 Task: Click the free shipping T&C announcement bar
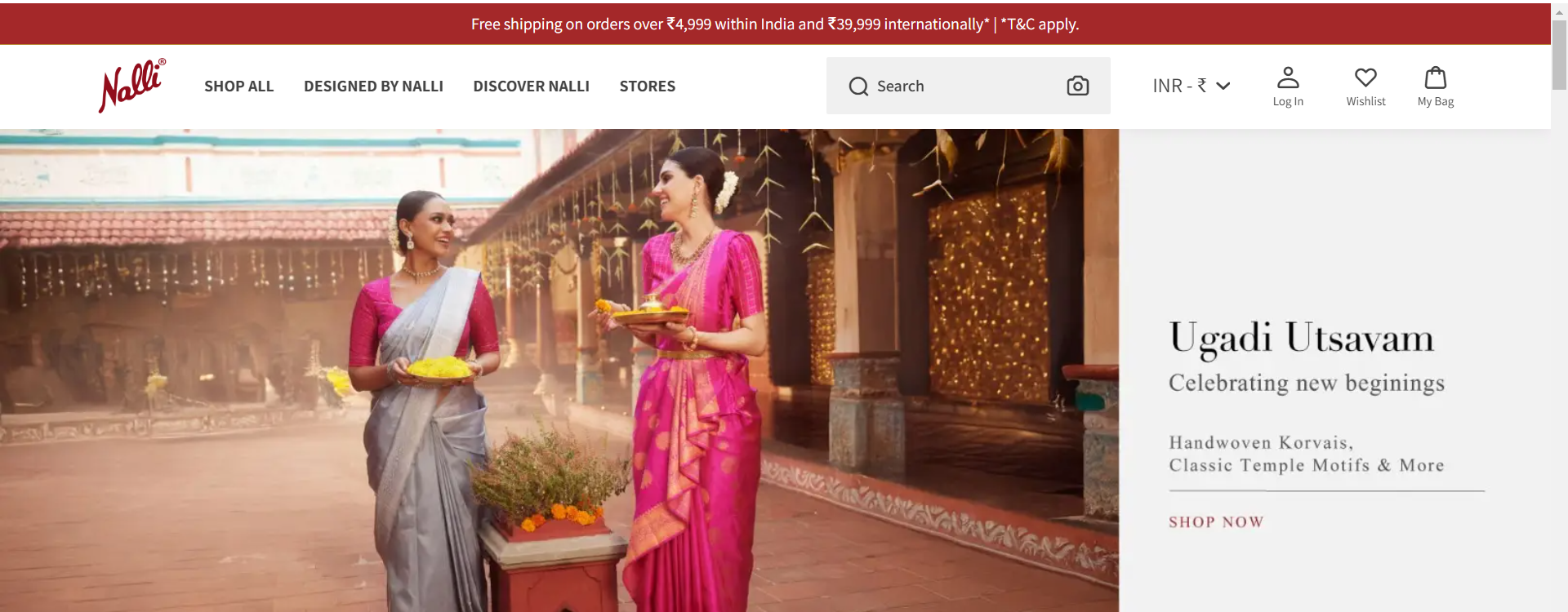[775, 24]
